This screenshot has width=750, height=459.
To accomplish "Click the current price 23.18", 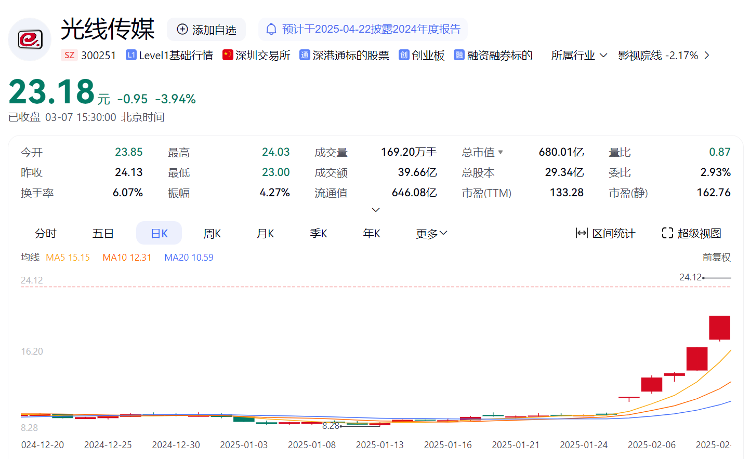I will [x=52, y=91].
